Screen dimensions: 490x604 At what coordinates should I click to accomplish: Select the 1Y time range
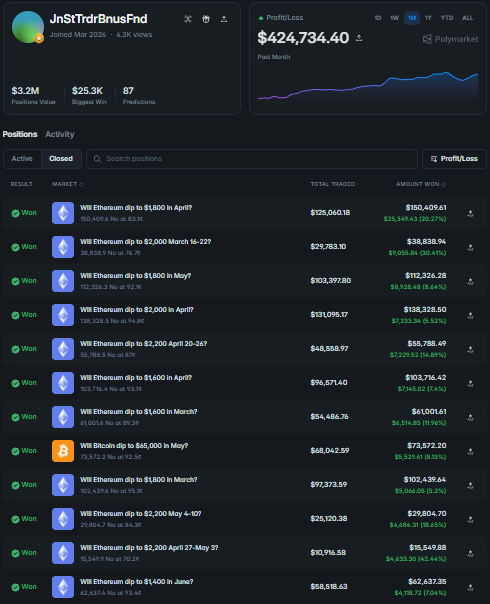[x=428, y=18]
